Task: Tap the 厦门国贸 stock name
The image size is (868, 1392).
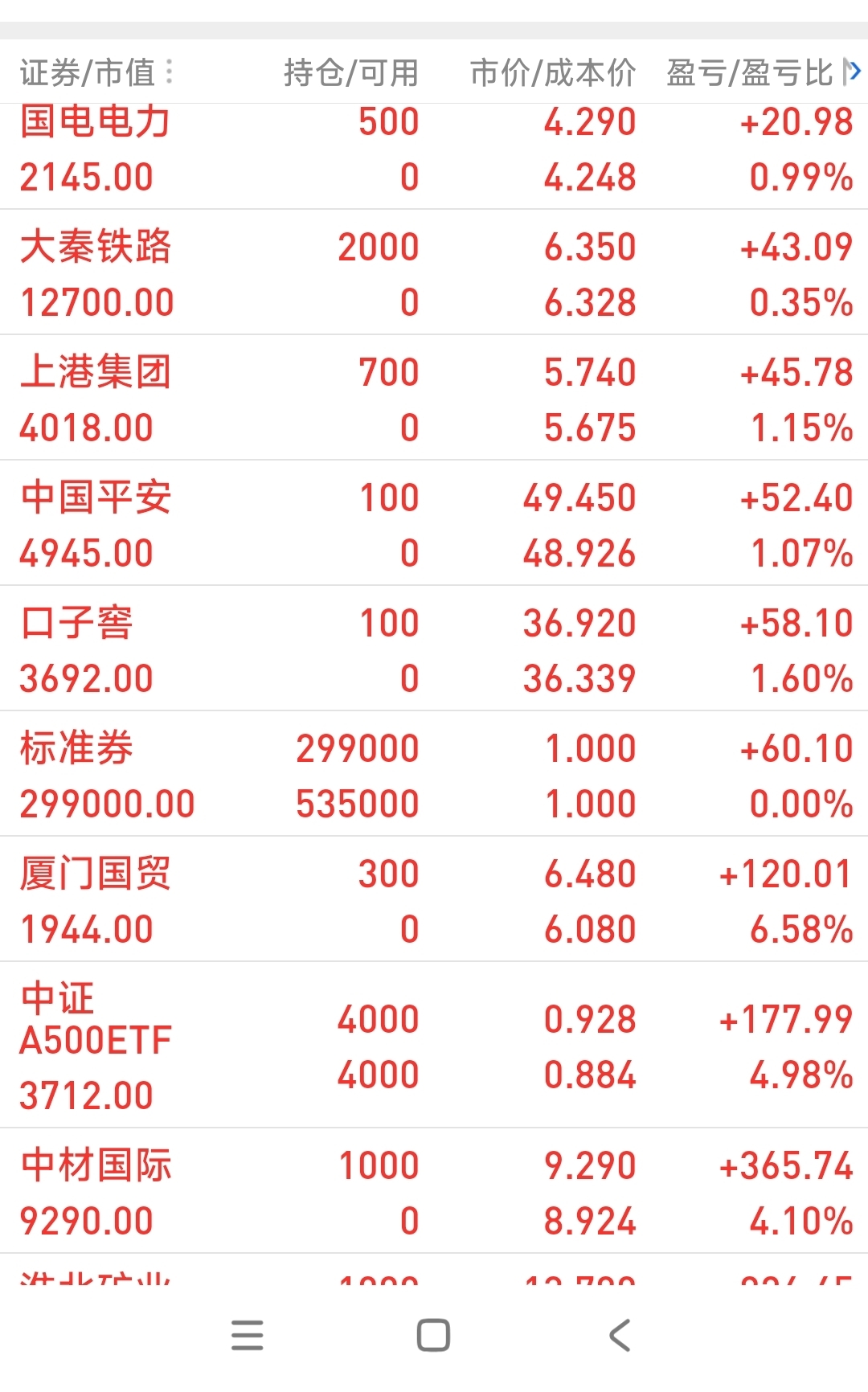Action: [96, 874]
